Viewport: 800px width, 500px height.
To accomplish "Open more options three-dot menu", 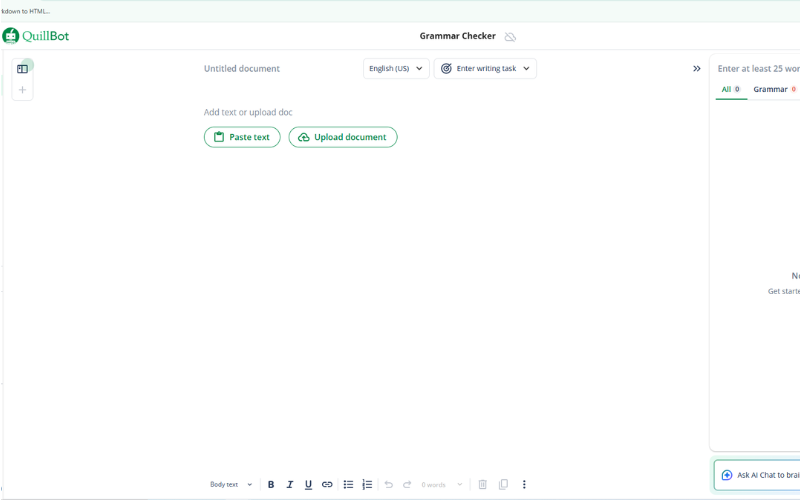I will click(524, 484).
